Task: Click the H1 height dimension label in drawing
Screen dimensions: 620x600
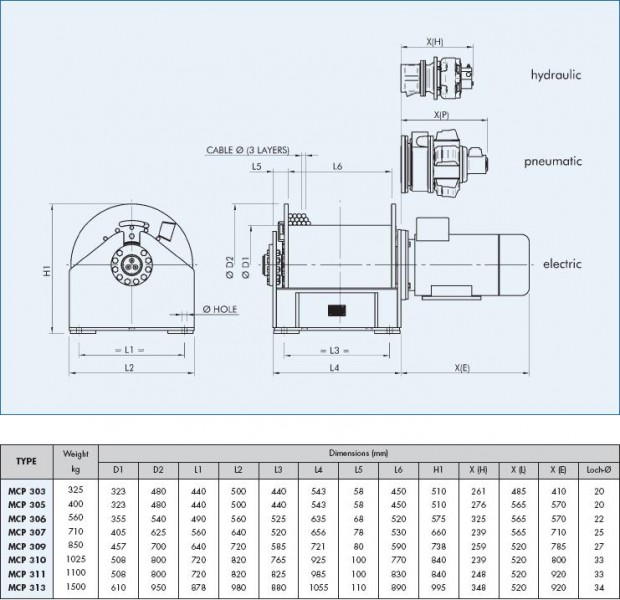Action: click(48, 270)
